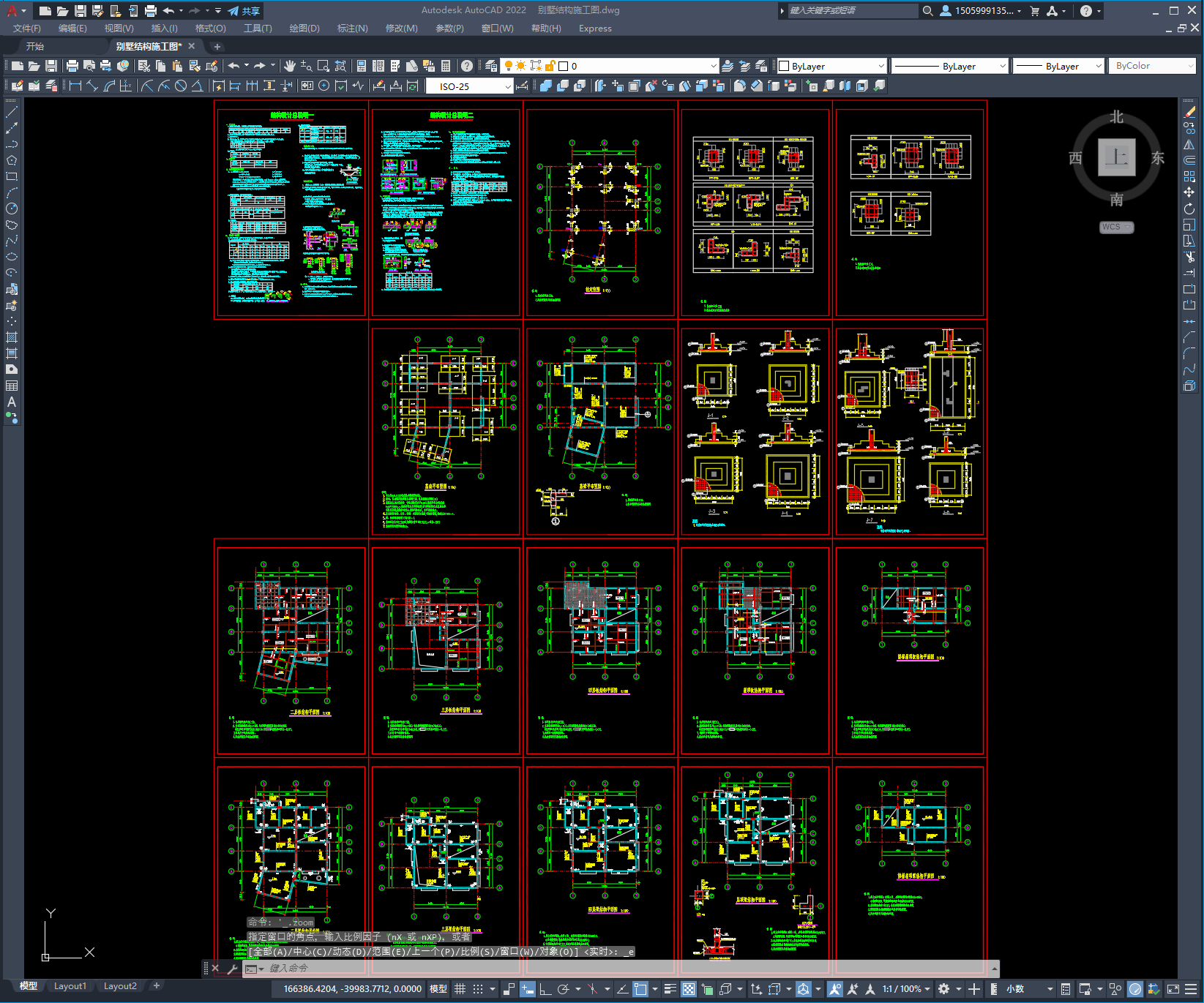This screenshot has height=1003, width=1204.
Task: Select the Table tool in draw toolbar
Action: pos(12,386)
